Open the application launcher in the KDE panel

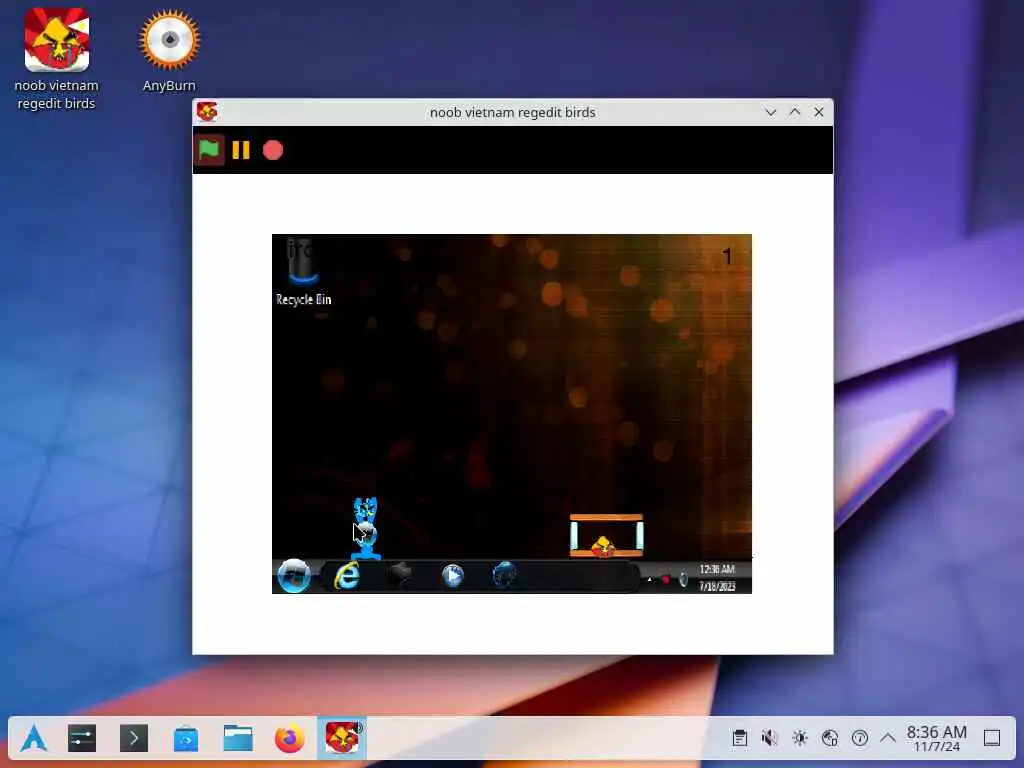(34, 739)
